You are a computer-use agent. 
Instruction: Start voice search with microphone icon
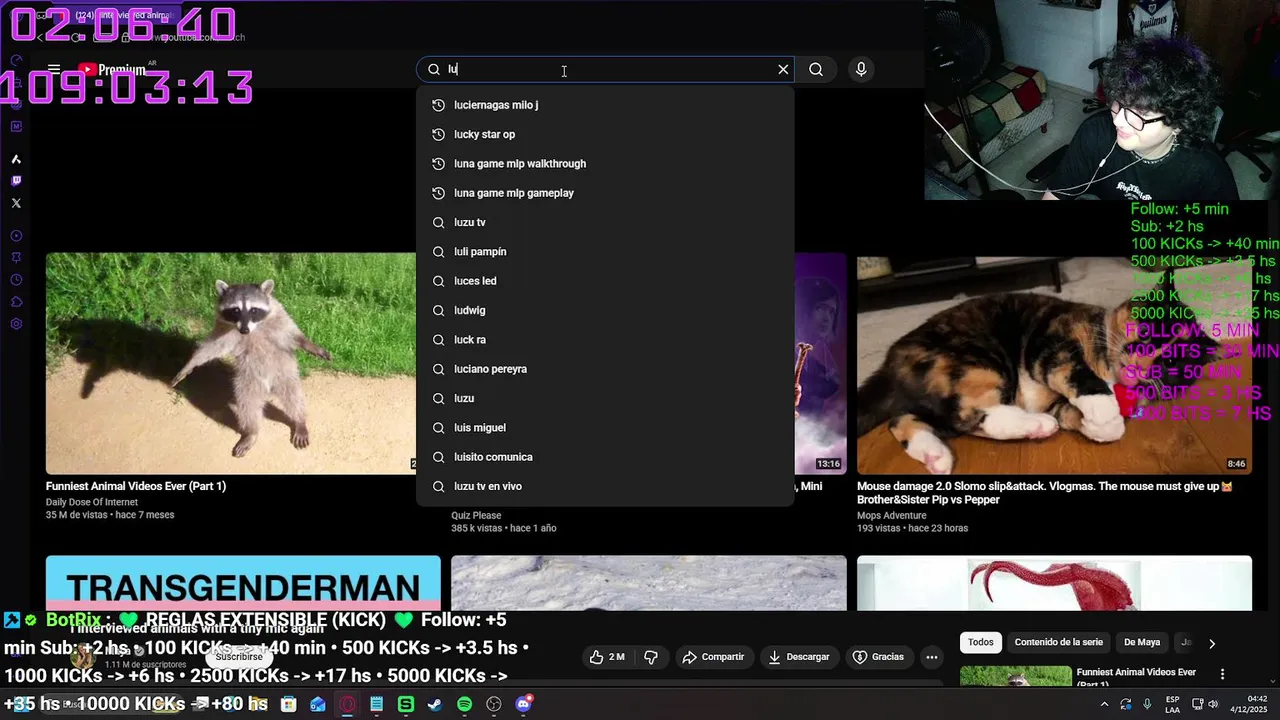[861, 69]
